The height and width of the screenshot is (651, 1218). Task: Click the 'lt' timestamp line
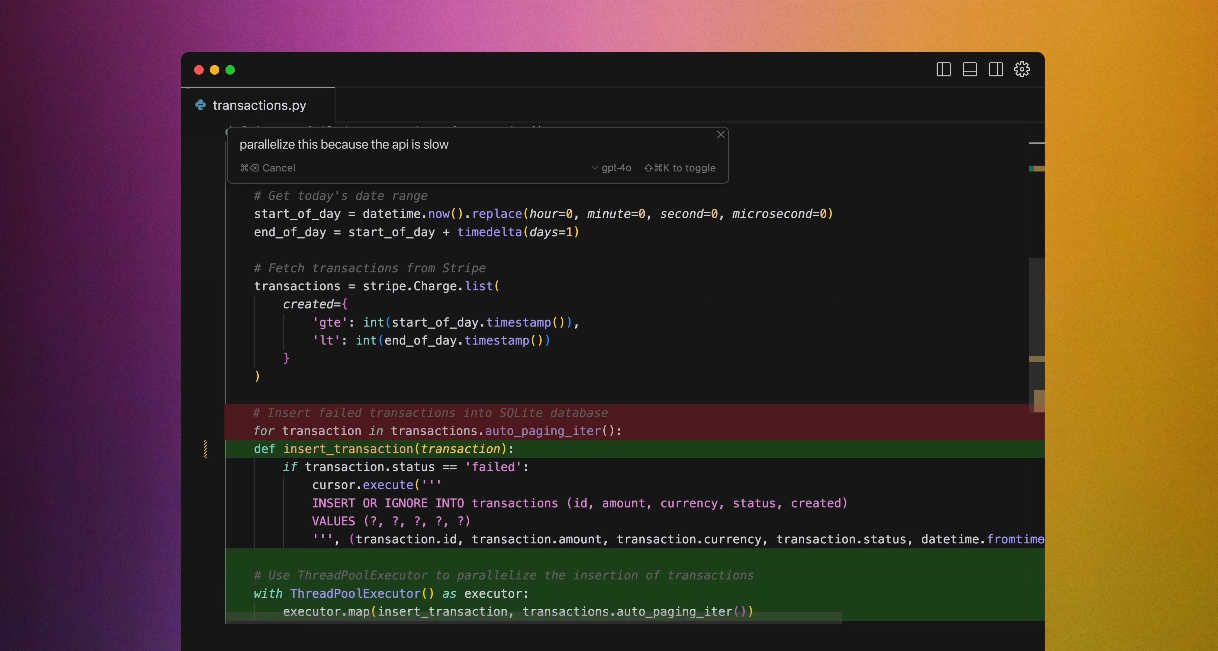(431, 340)
